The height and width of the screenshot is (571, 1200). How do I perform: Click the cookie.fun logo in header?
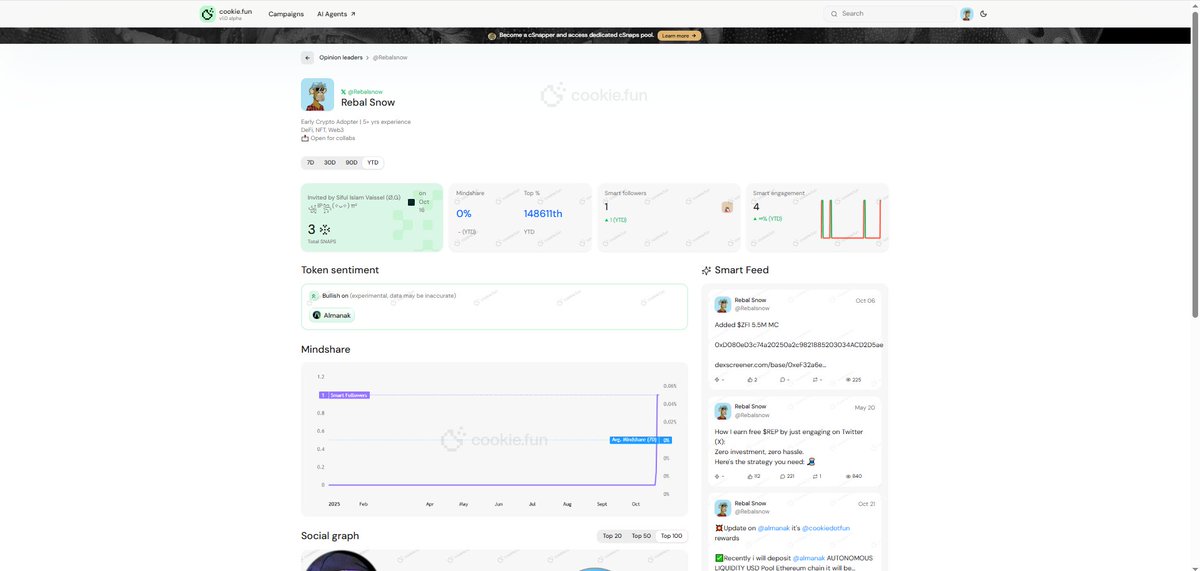pyautogui.click(x=226, y=14)
